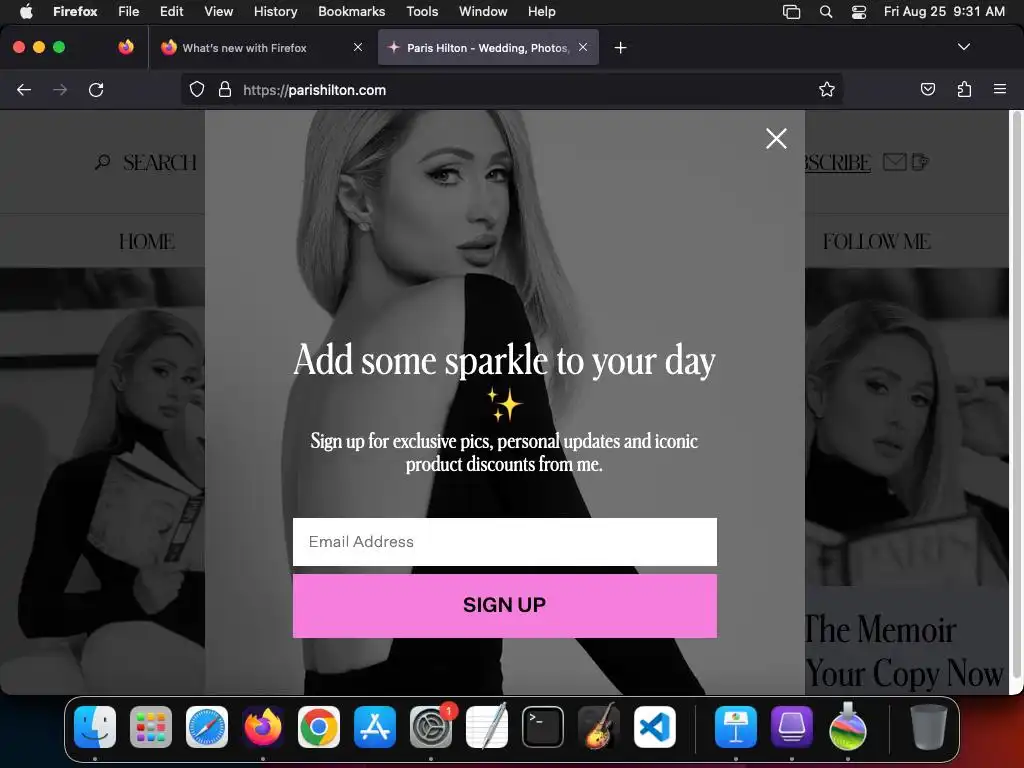Expand the list all tabs chevron
1024x768 pixels.
pyautogui.click(x=963, y=47)
